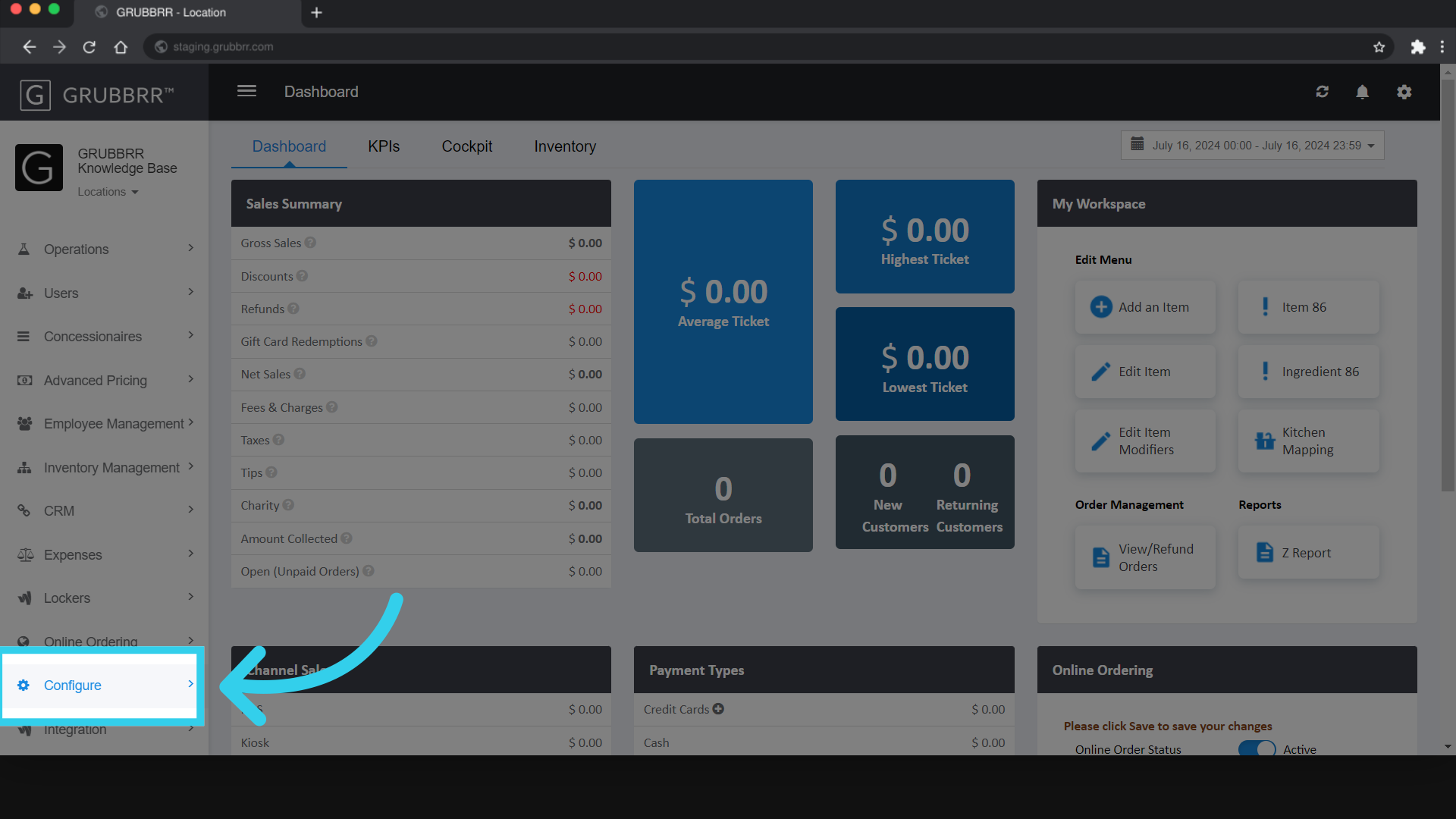
Task: Refresh dashboard with sync icon
Action: pyautogui.click(x=1323, y=92)
